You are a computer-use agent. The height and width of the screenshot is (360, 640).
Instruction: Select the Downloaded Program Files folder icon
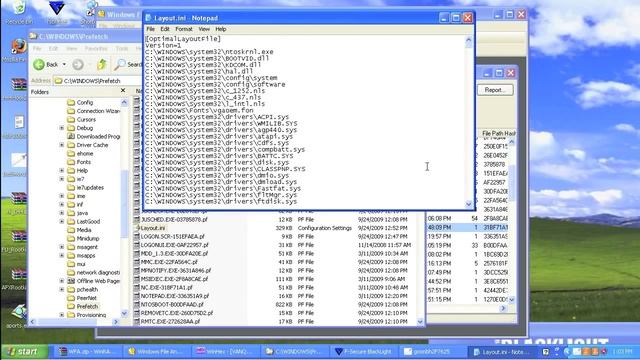point(71,136)
